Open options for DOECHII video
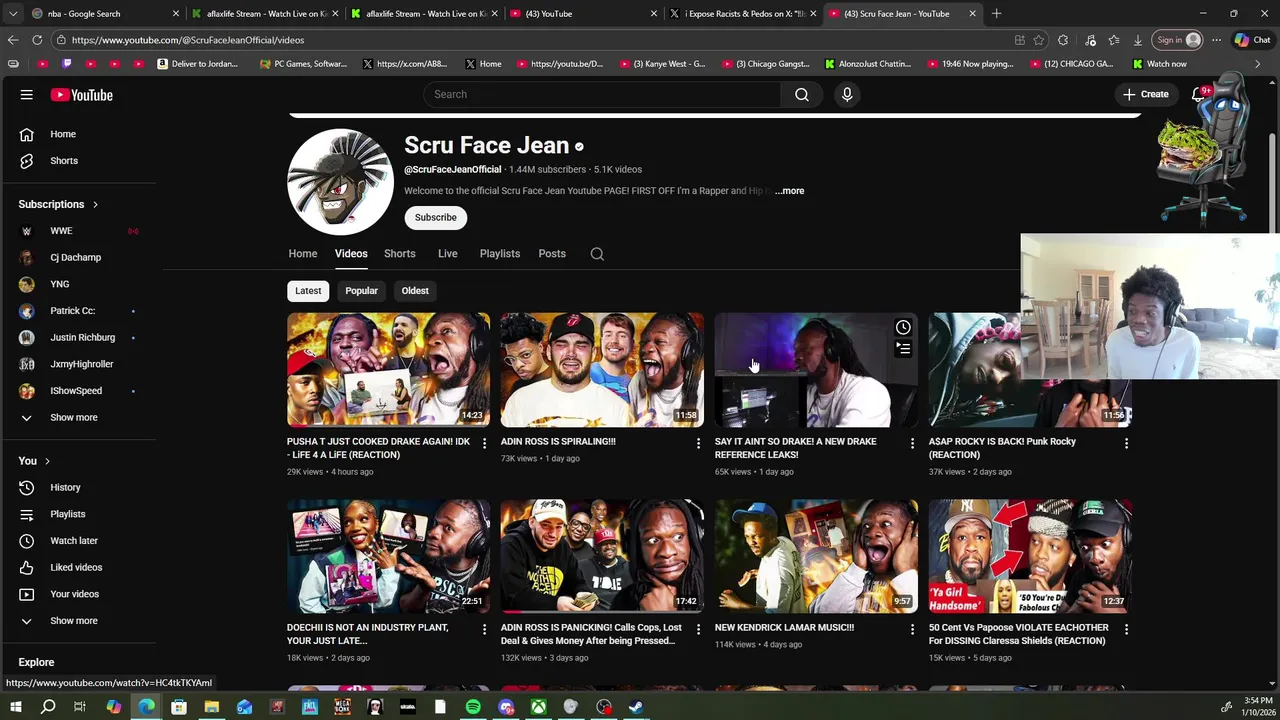The image size is (1280, 720). pos(484,629)
